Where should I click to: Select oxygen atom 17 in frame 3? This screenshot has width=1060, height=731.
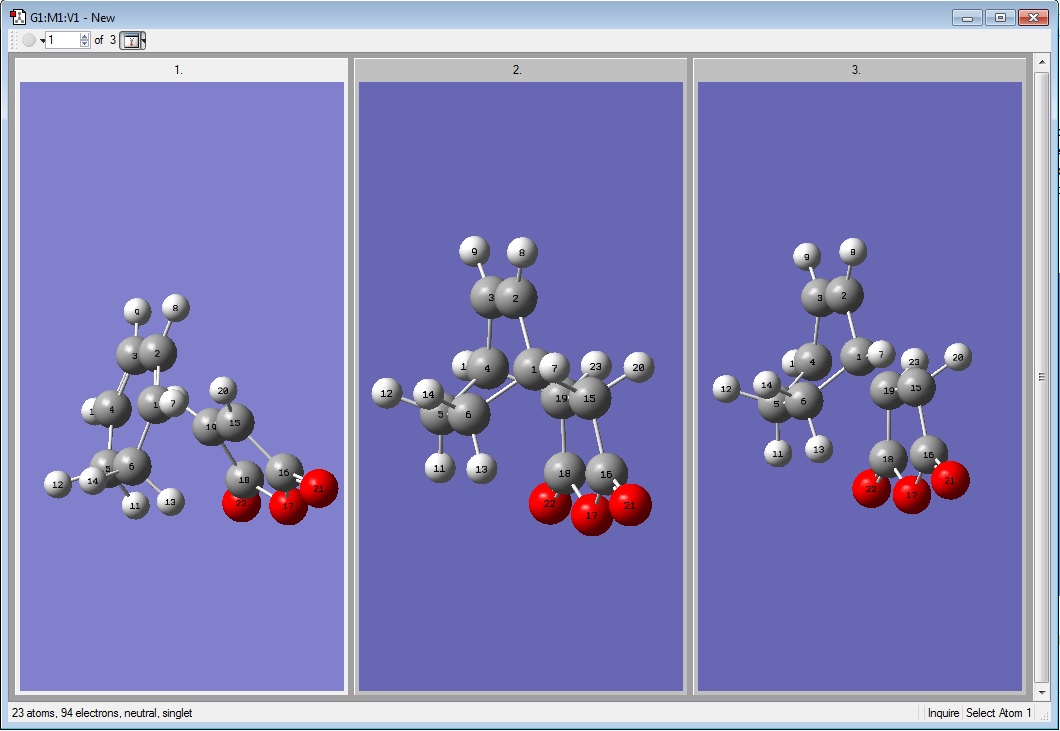point(911,494)
